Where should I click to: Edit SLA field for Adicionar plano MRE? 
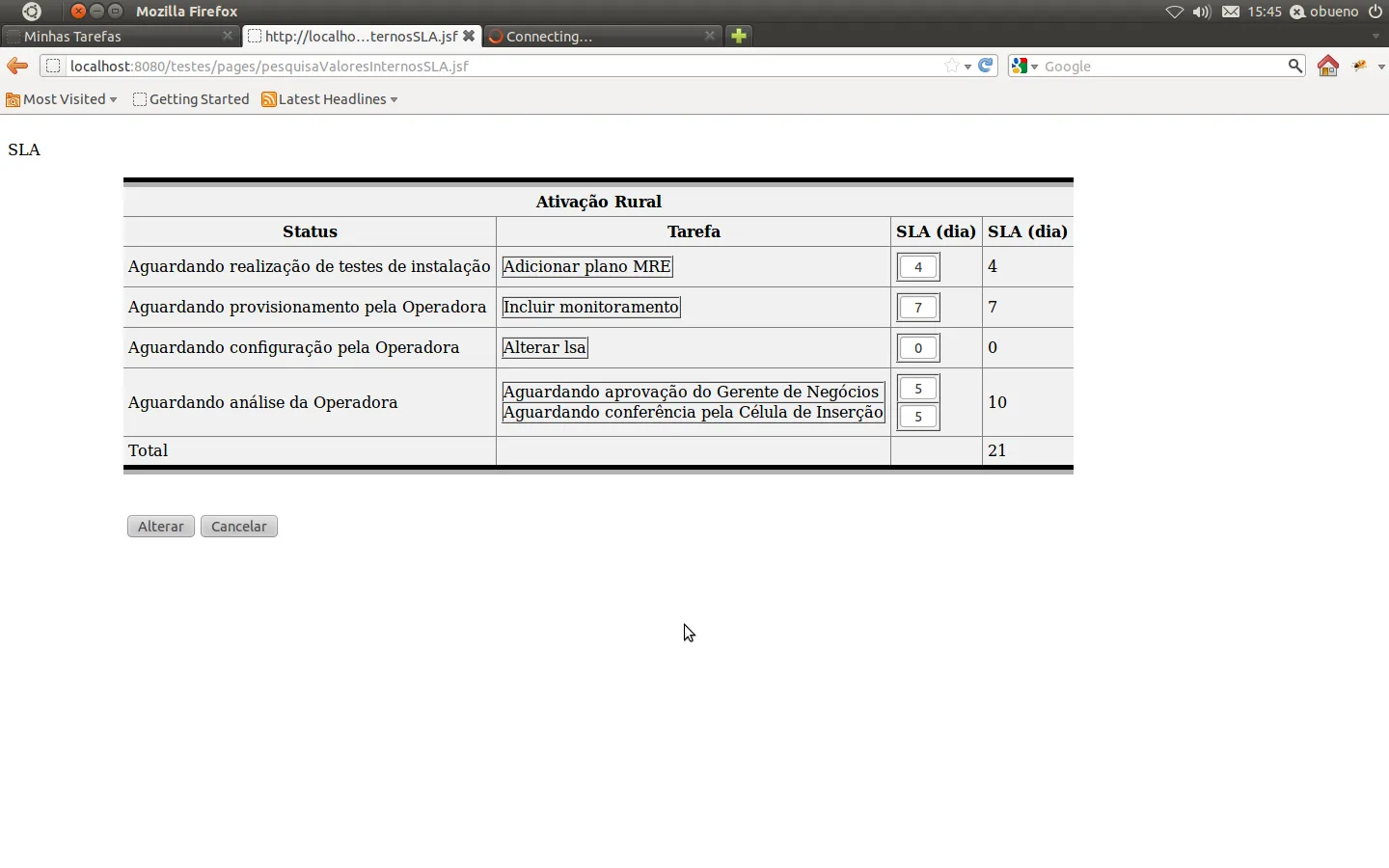(918, 267)
